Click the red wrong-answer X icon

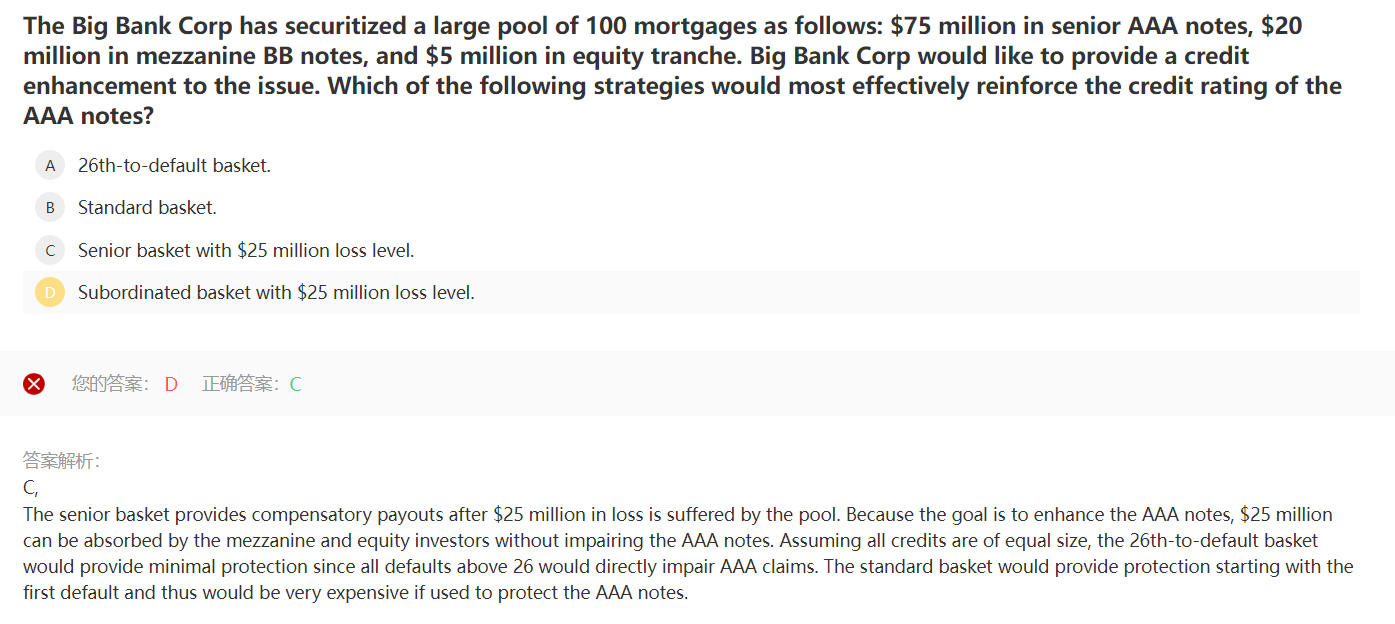coord(34,384)
